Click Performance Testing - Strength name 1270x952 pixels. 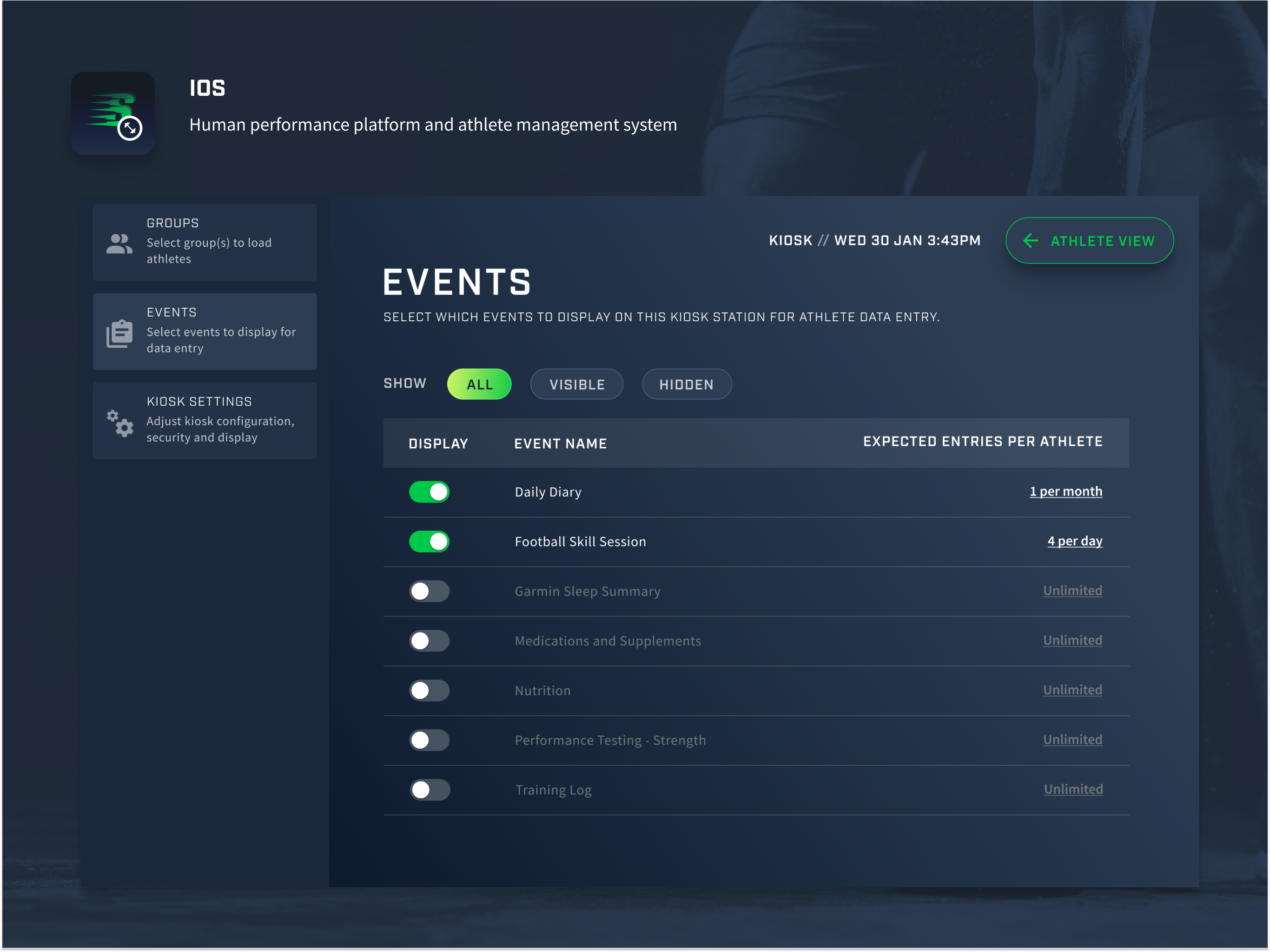coord(610,740)
